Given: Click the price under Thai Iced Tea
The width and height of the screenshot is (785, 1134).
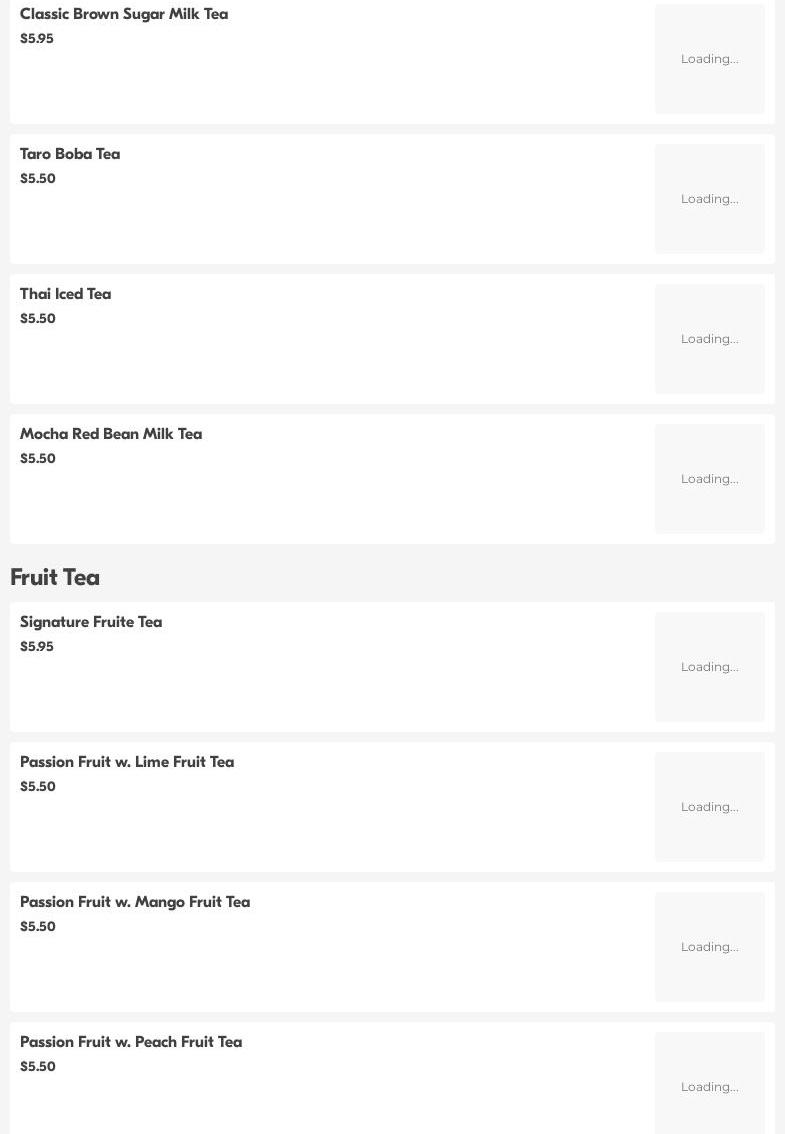Looking at the screenshot, I should pos(38,319).
